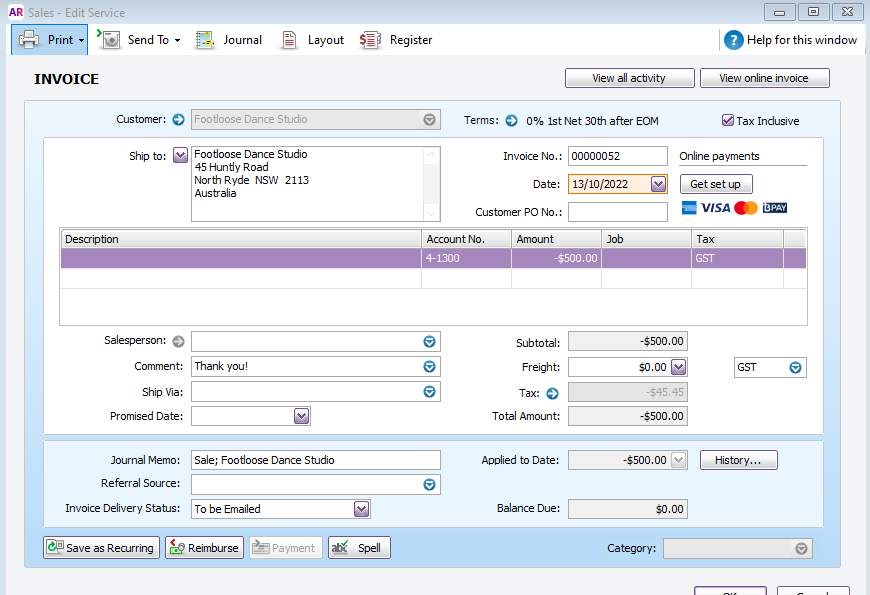Click Save as Recurring button

(x=101, y=548)
